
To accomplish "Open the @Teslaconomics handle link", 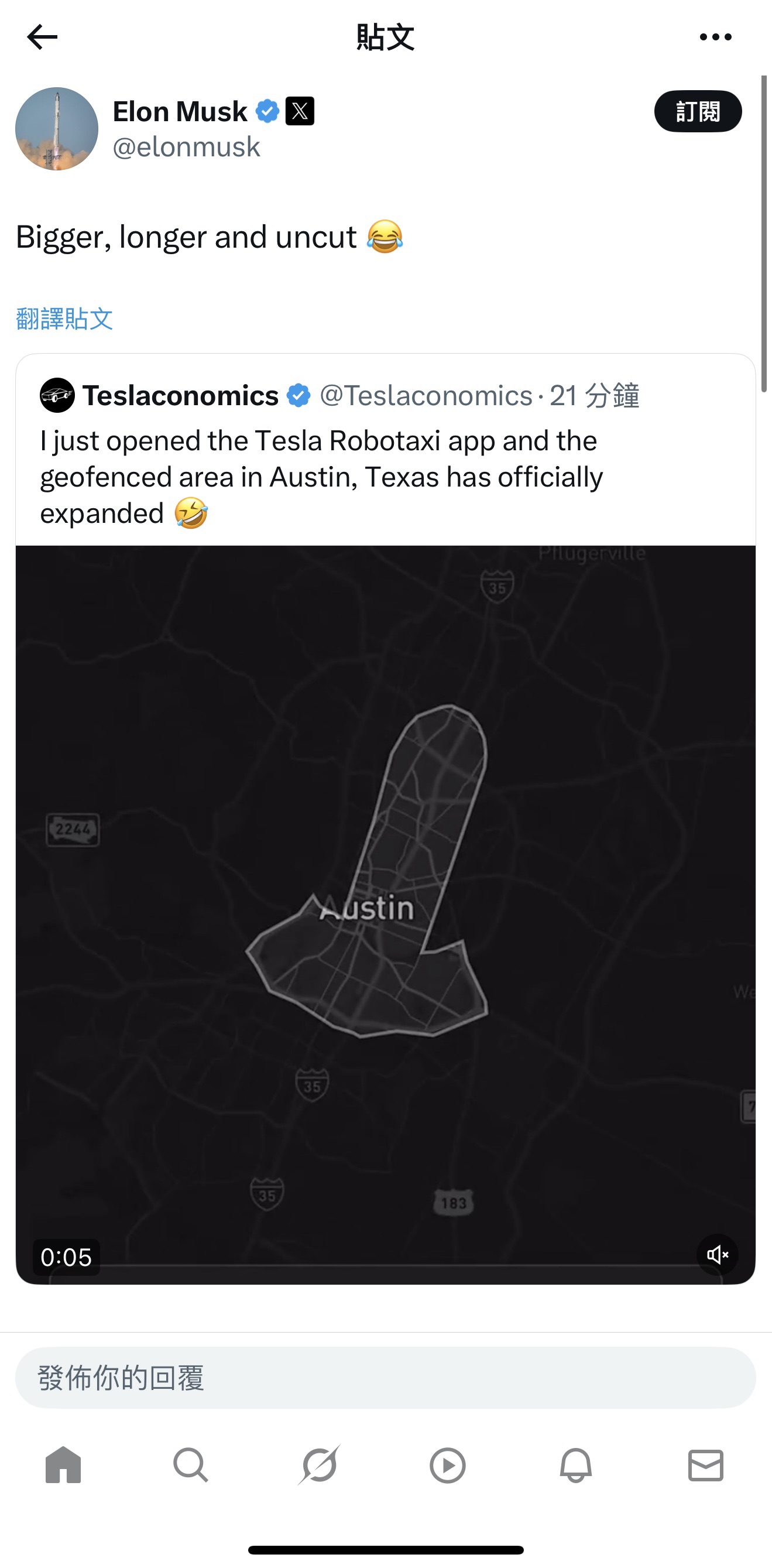I will [x=426, y=396].
